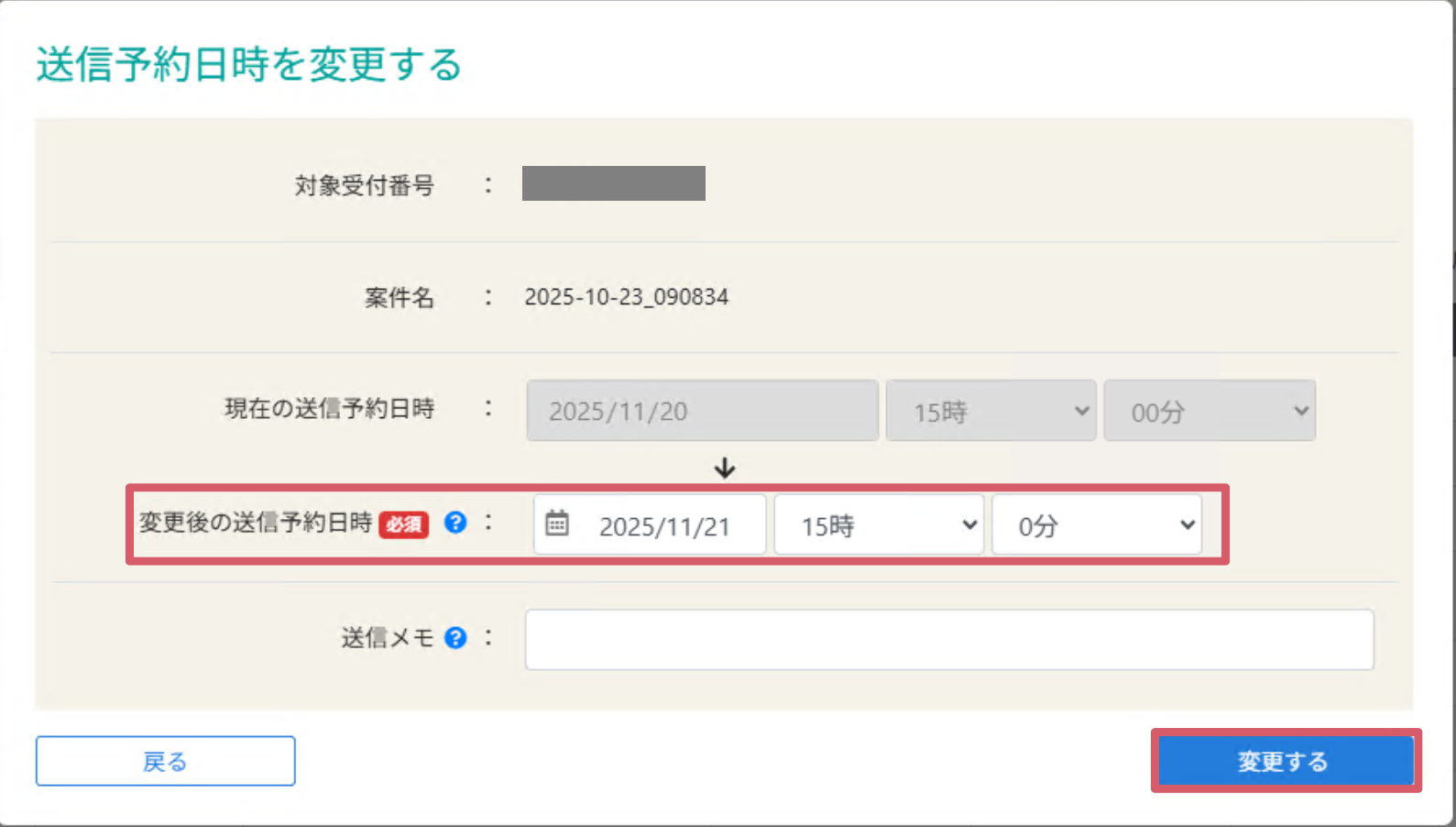Click the masked 対象受付番号 value box
Image resolution: width=1456 pixels, height=827 pixels.
(x=613, y=182)
